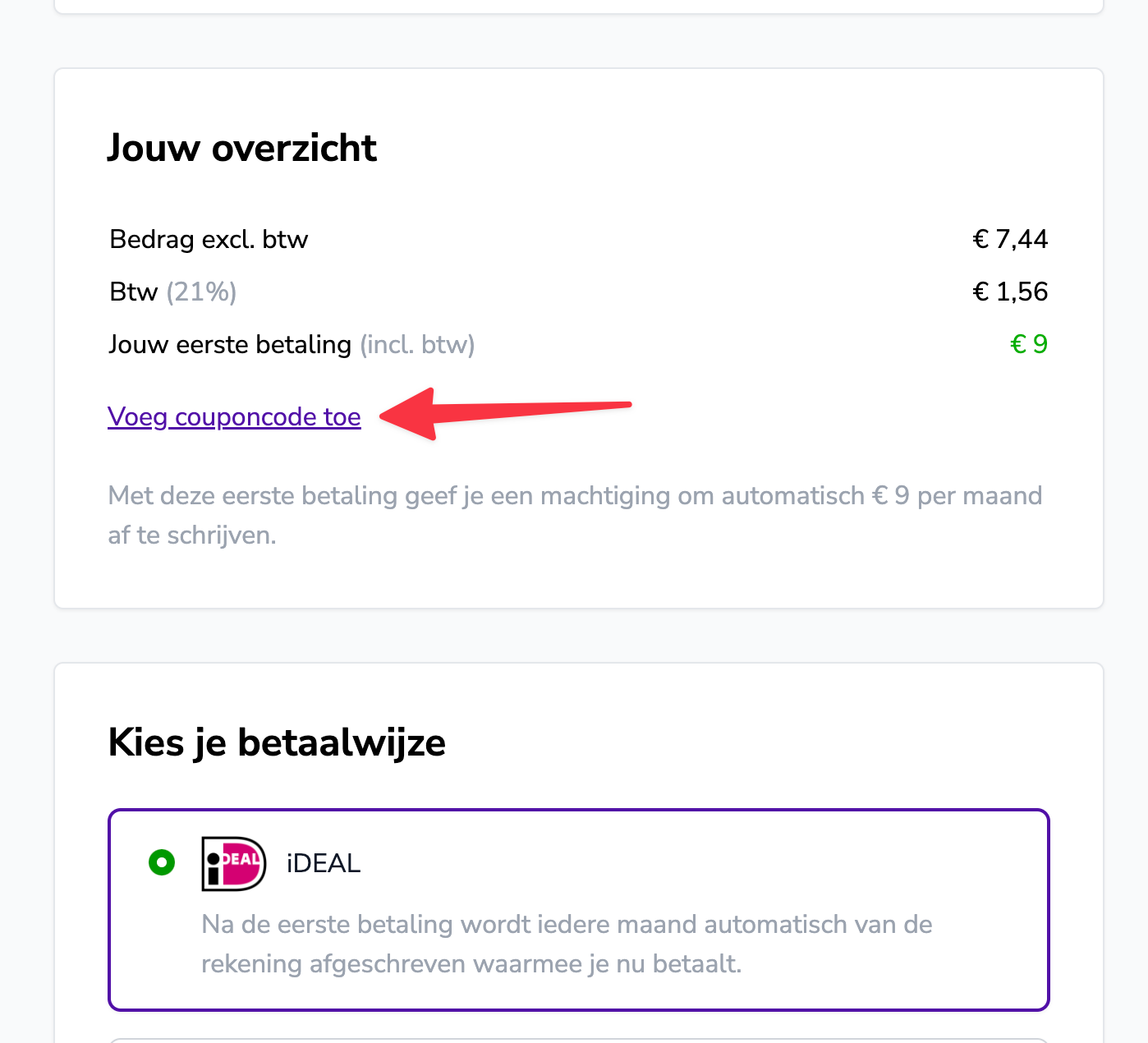1148x1043 pixels.
Task: Click the monthly authorization notice text
Action: pyautogui.click(x=575, y=515)
